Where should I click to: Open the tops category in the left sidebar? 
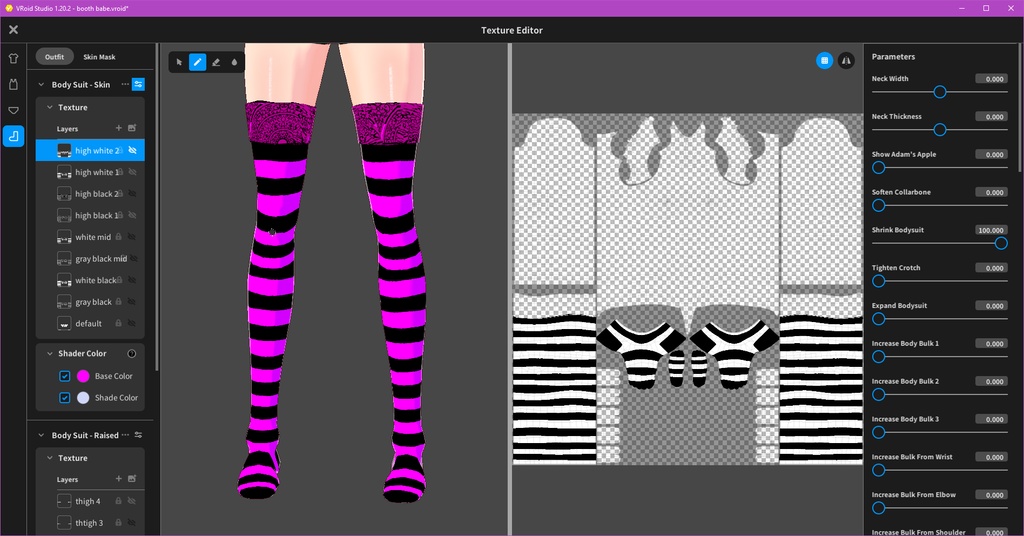[x=13, y=58]
